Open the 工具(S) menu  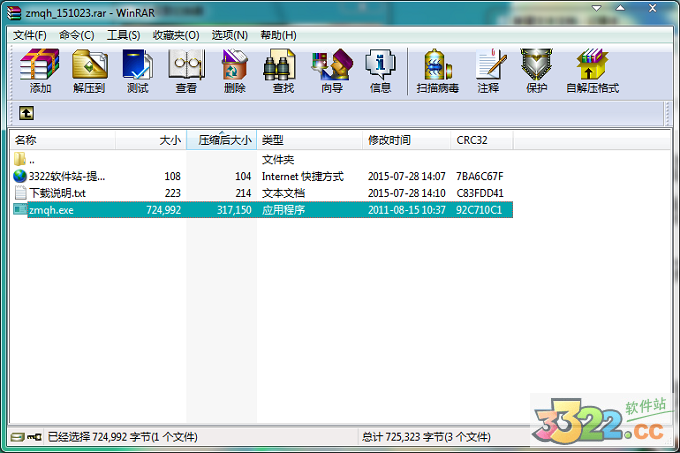coord(124,35)
